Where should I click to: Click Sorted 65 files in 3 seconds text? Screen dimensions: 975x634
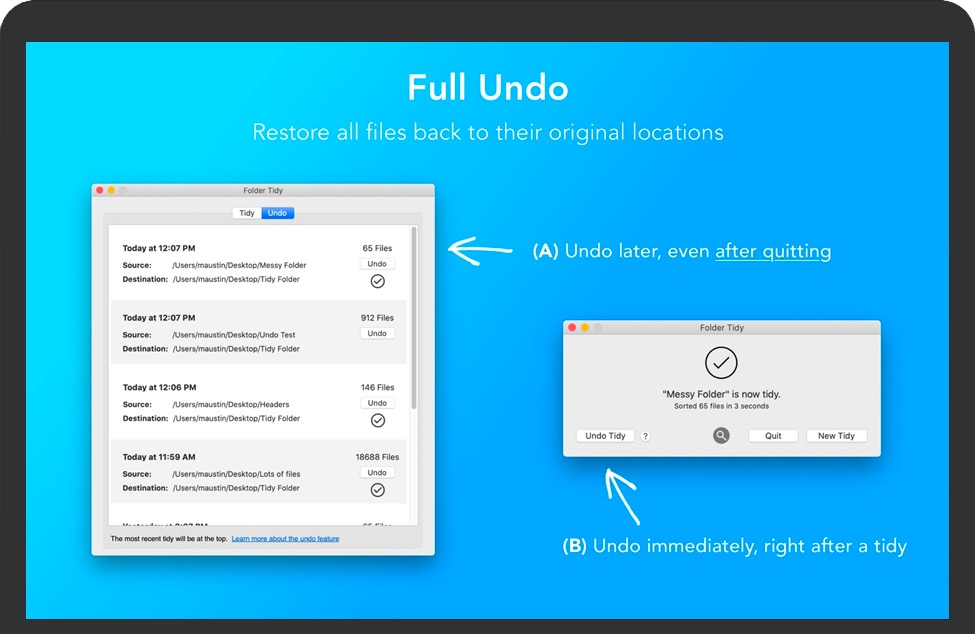[721, 407]
